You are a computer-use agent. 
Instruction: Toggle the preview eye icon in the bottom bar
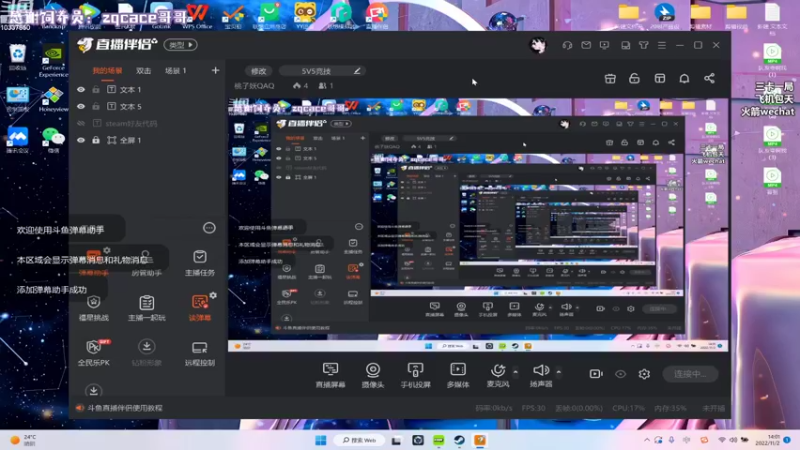pos(620,374)
